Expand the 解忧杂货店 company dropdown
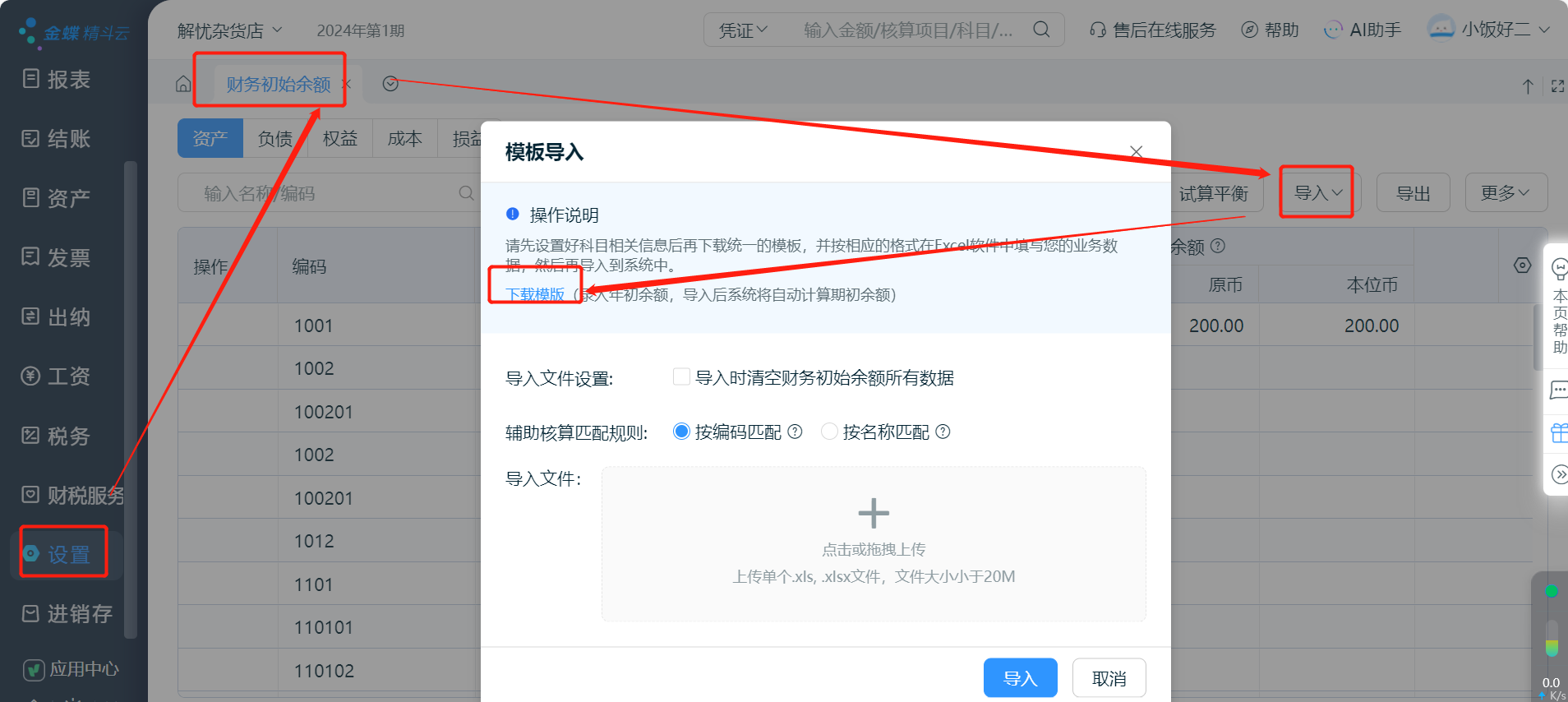 [230, 31]
